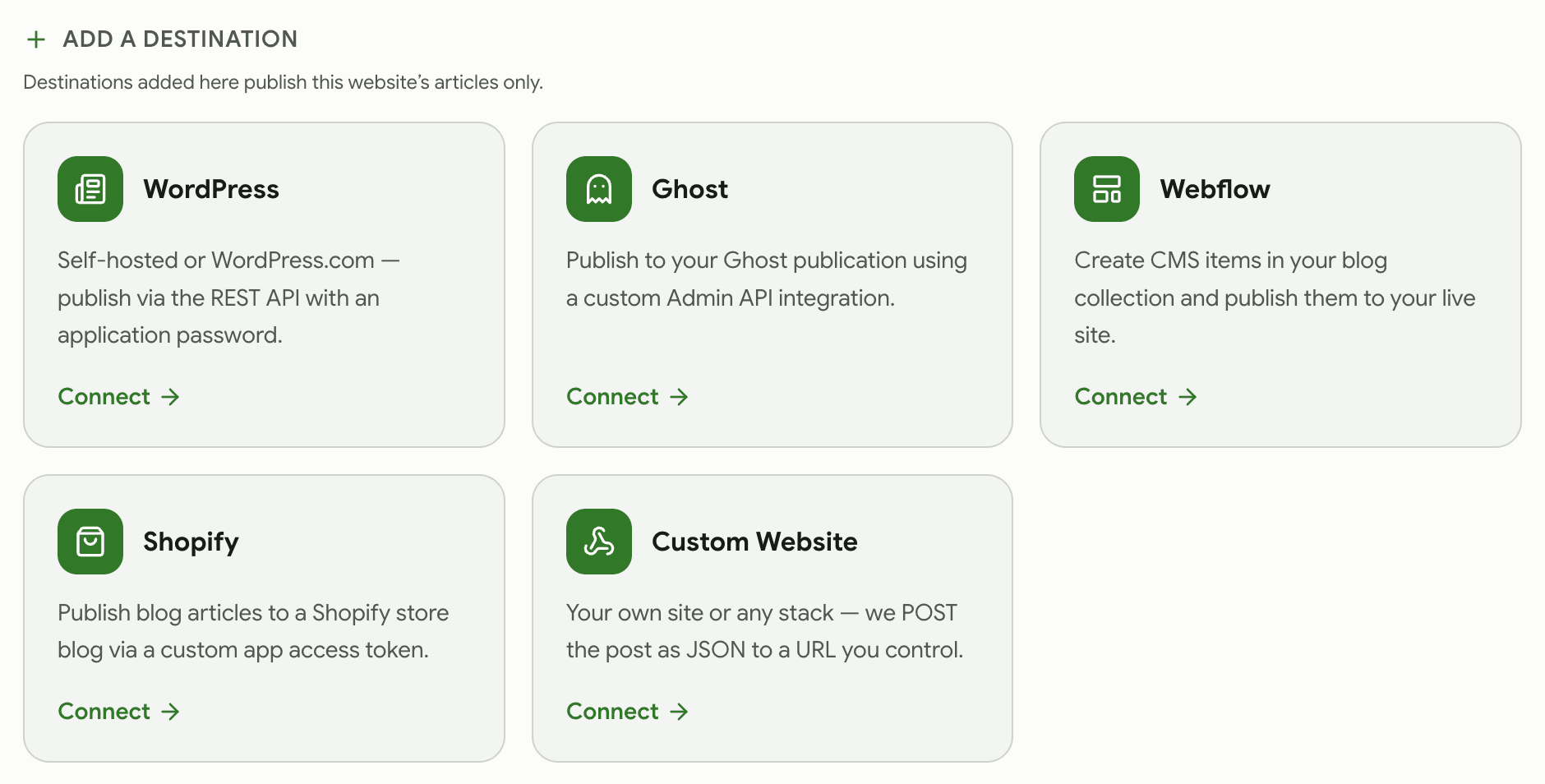Click the Webflow CMS items description text
This screenshot has width=1545, height=784.
(x=1275, y=297)
